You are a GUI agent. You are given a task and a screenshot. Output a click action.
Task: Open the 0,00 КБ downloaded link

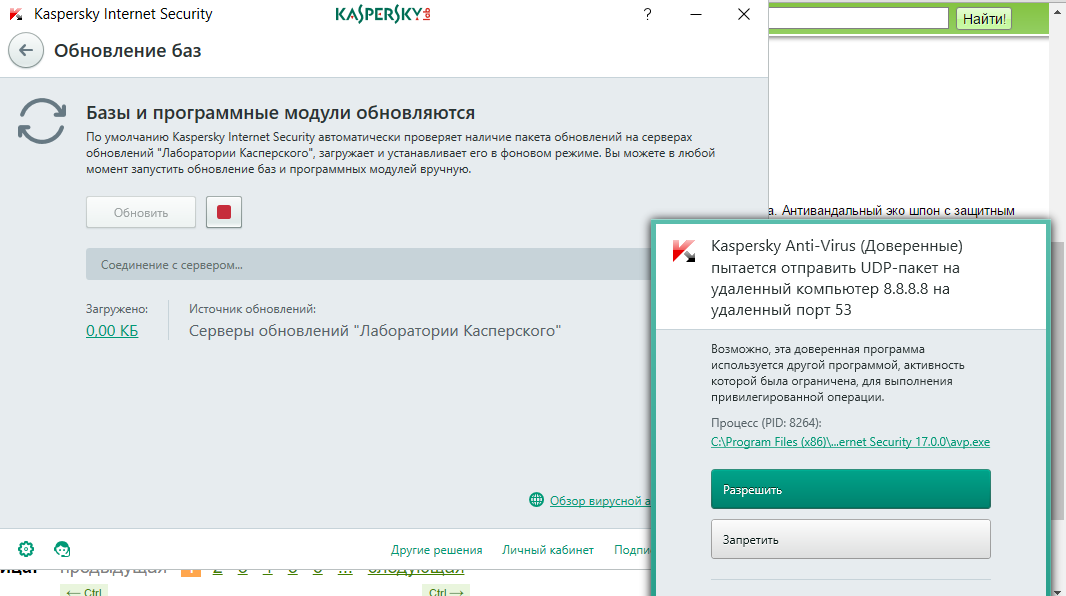[112, 331]
